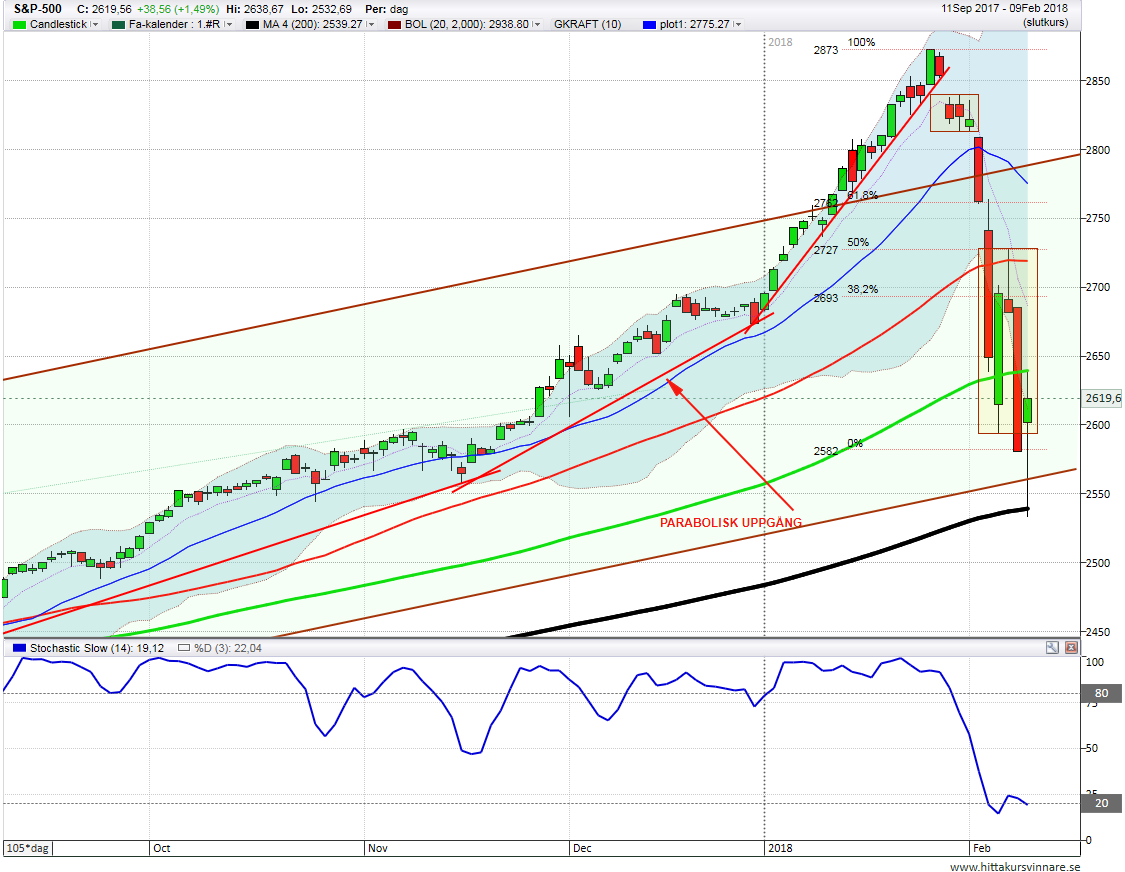Click the 2693 price label
Screen dimensions: 1125x872
[x=826, y=298]
